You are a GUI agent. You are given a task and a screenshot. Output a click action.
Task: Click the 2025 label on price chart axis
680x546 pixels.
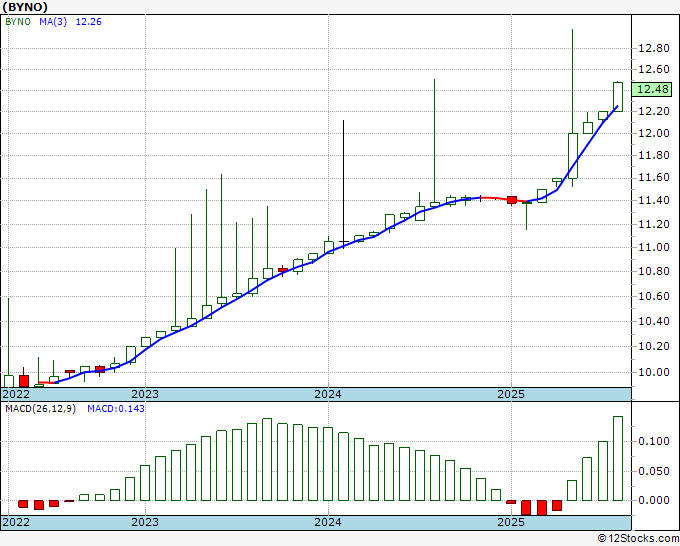pos(511,394)
